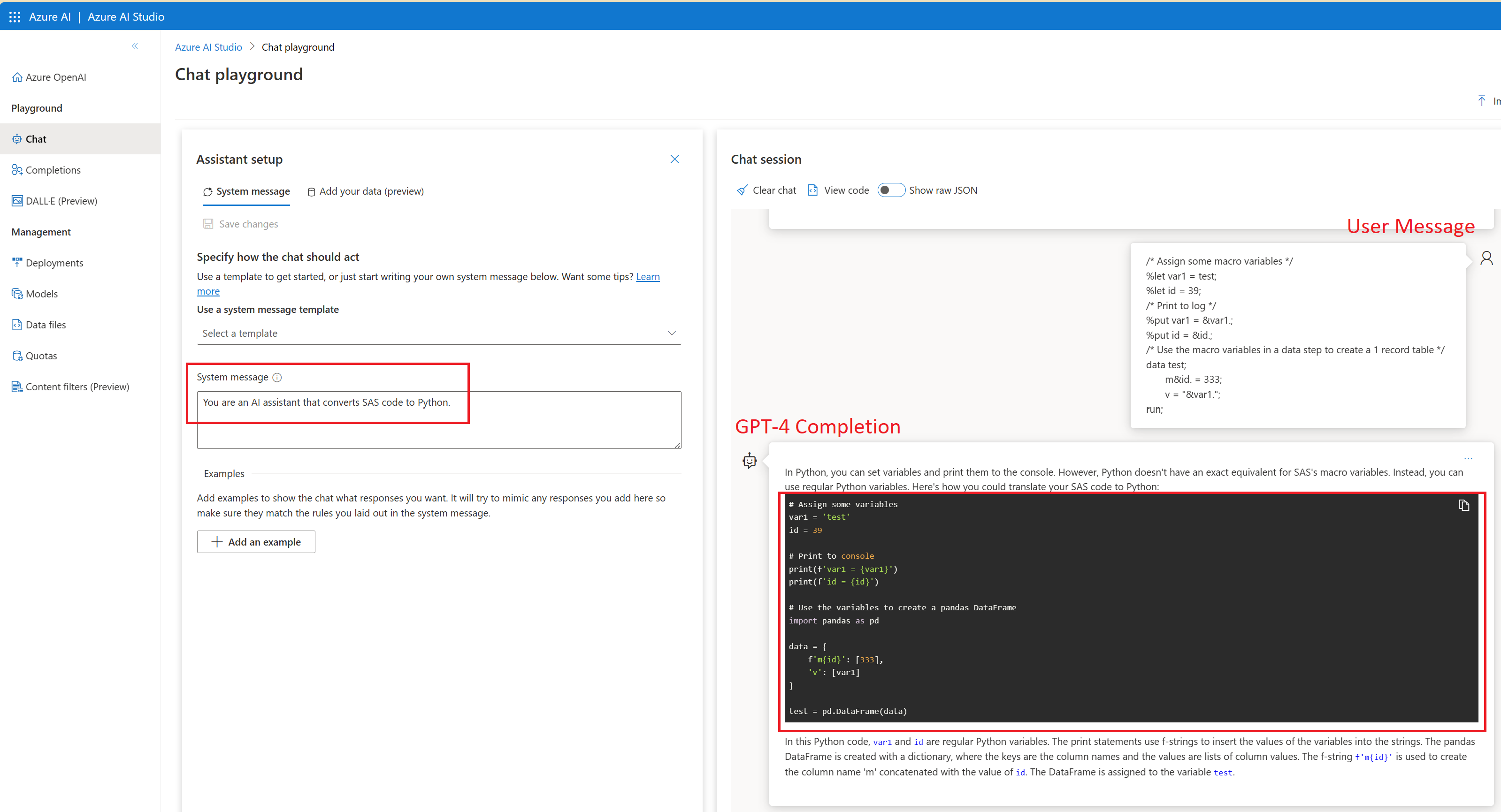Click the user avatar icon
This screenshot has height=812, width=1501.
(x=1486, y=258)
